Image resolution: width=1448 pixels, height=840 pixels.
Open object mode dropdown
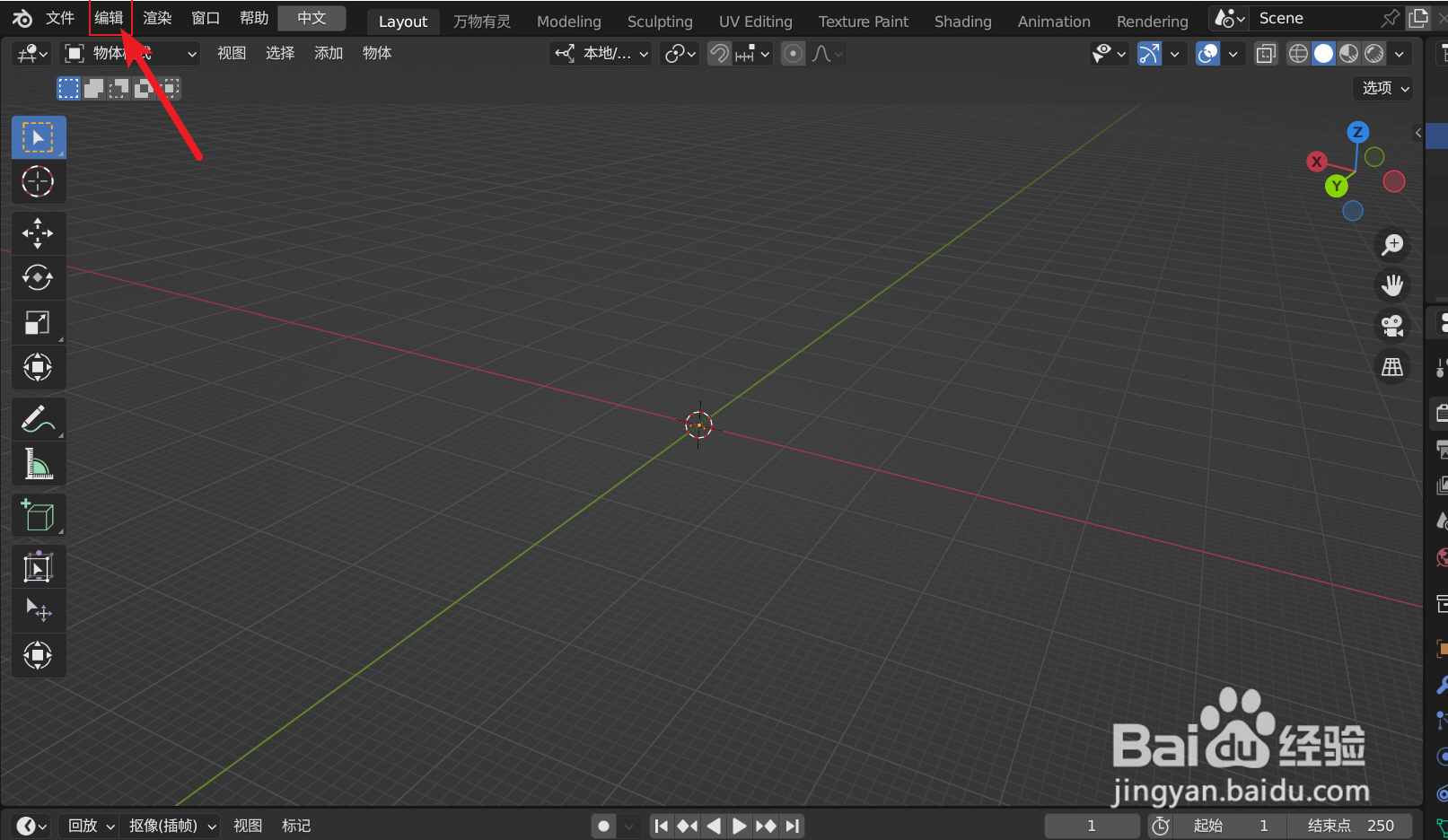[131, 54]
